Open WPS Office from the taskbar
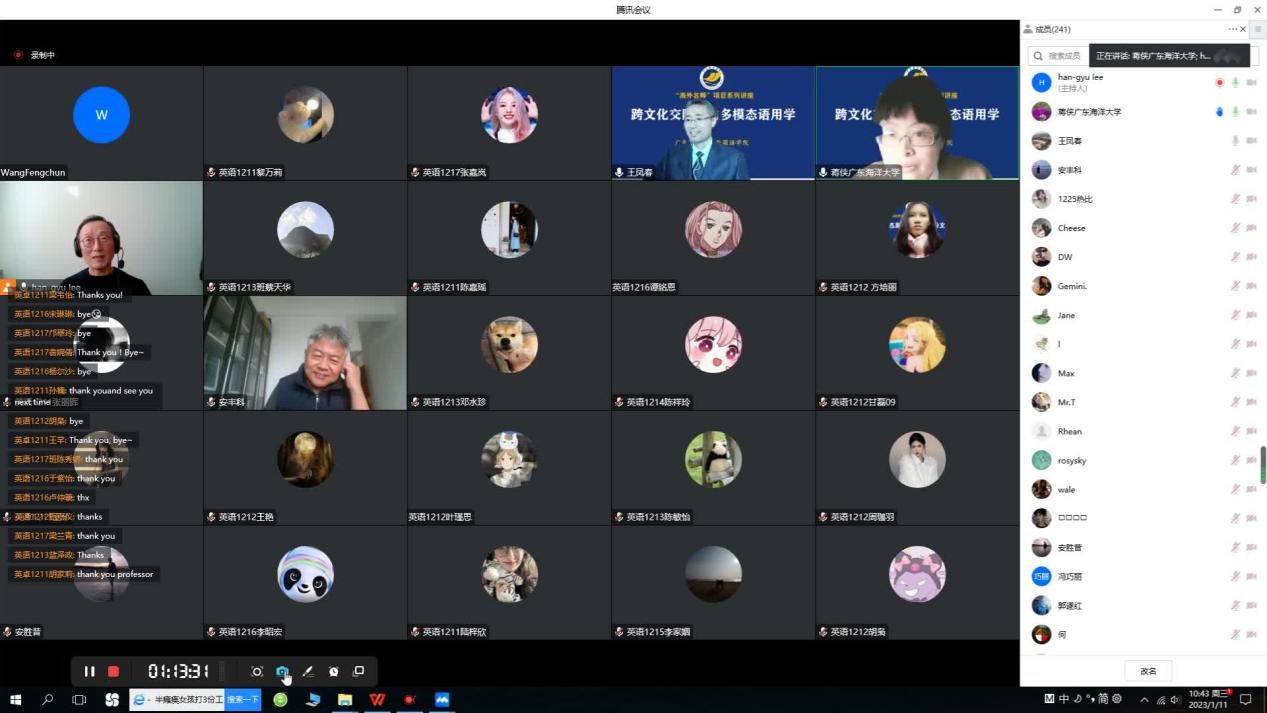1267x713 pixels. click(x=377, y=700)
